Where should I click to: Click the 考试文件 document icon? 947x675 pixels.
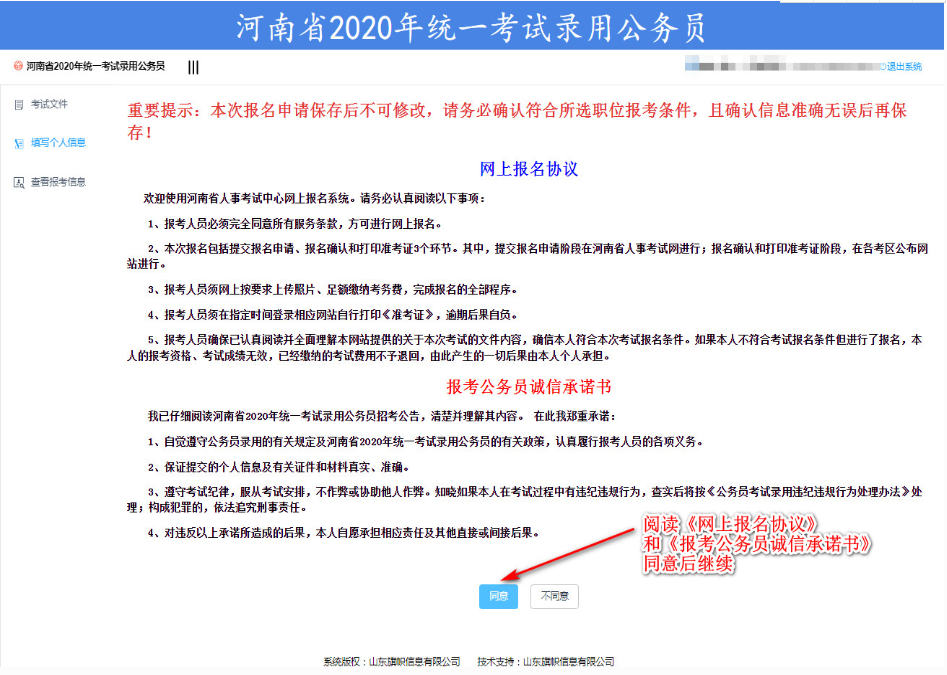click(x=19, y=105)
